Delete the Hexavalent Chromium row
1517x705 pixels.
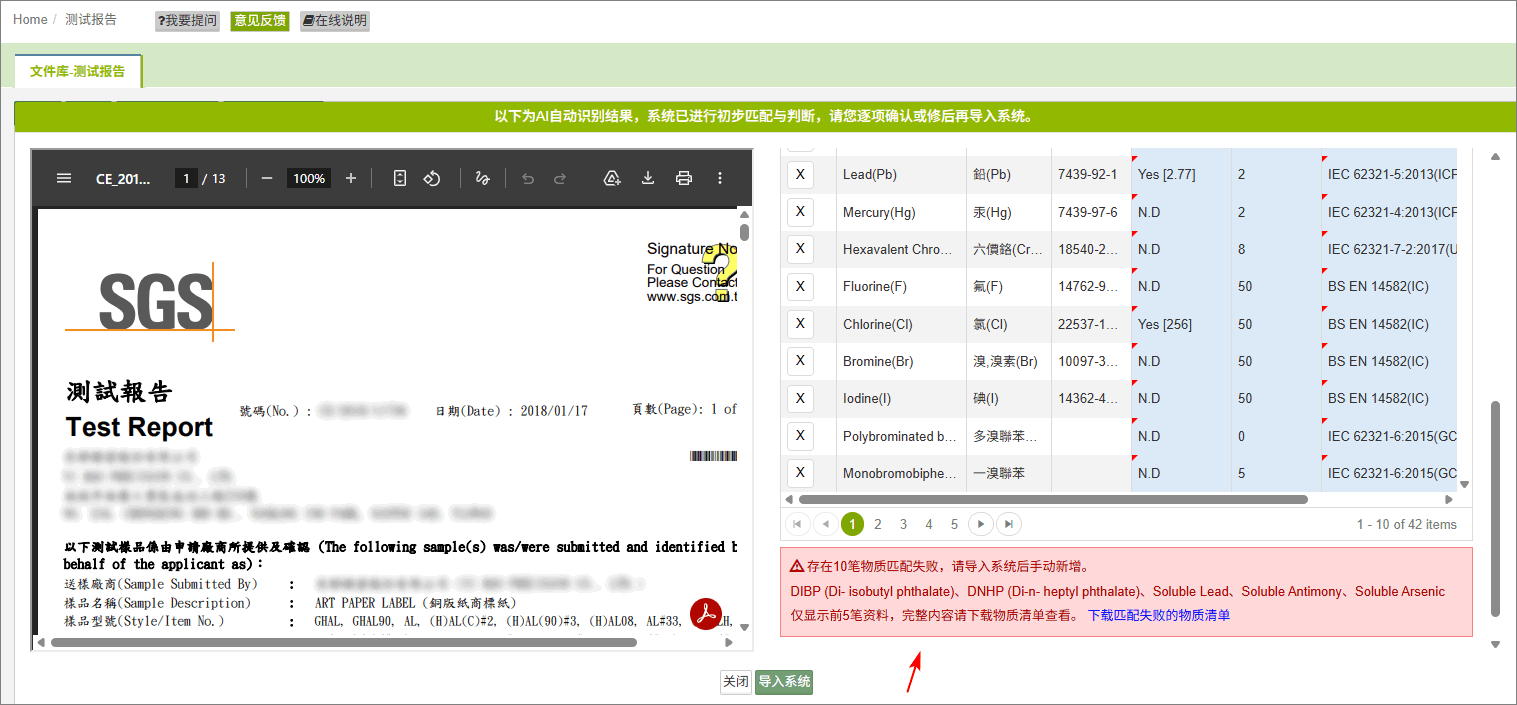pos(800,249)
